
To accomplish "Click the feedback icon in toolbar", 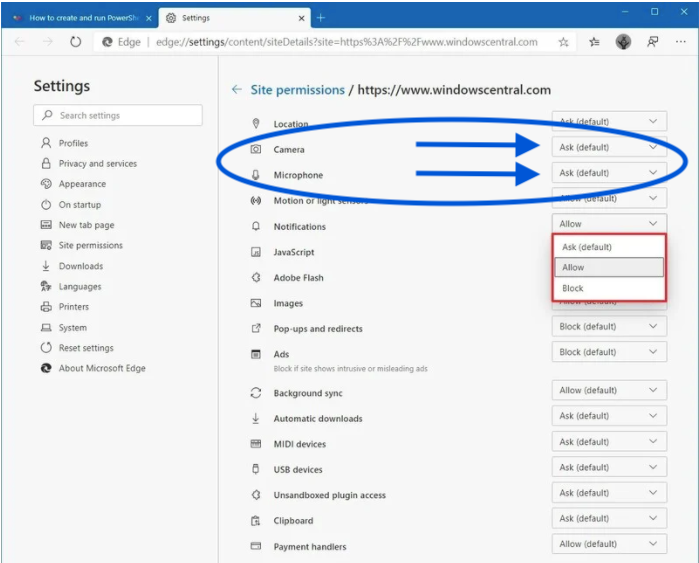I will click(652, 42).
